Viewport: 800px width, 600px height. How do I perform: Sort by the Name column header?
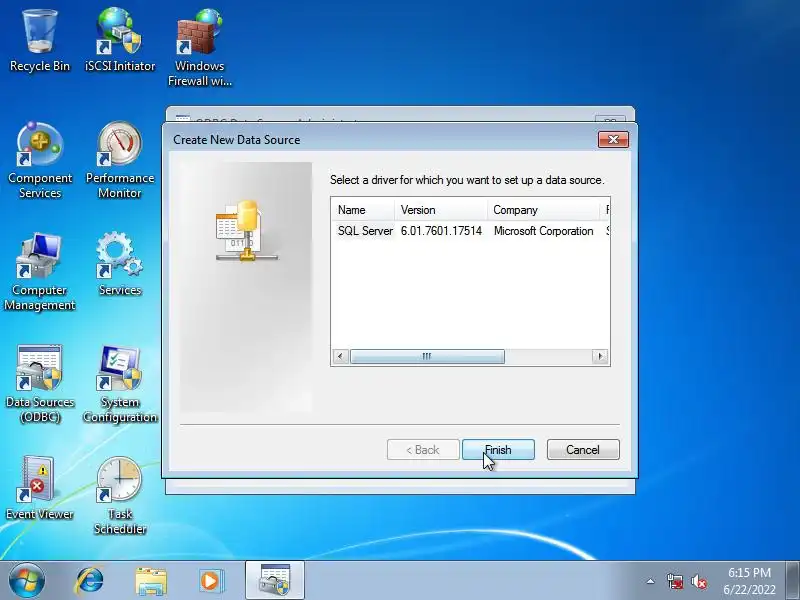[x=363, y=210]
